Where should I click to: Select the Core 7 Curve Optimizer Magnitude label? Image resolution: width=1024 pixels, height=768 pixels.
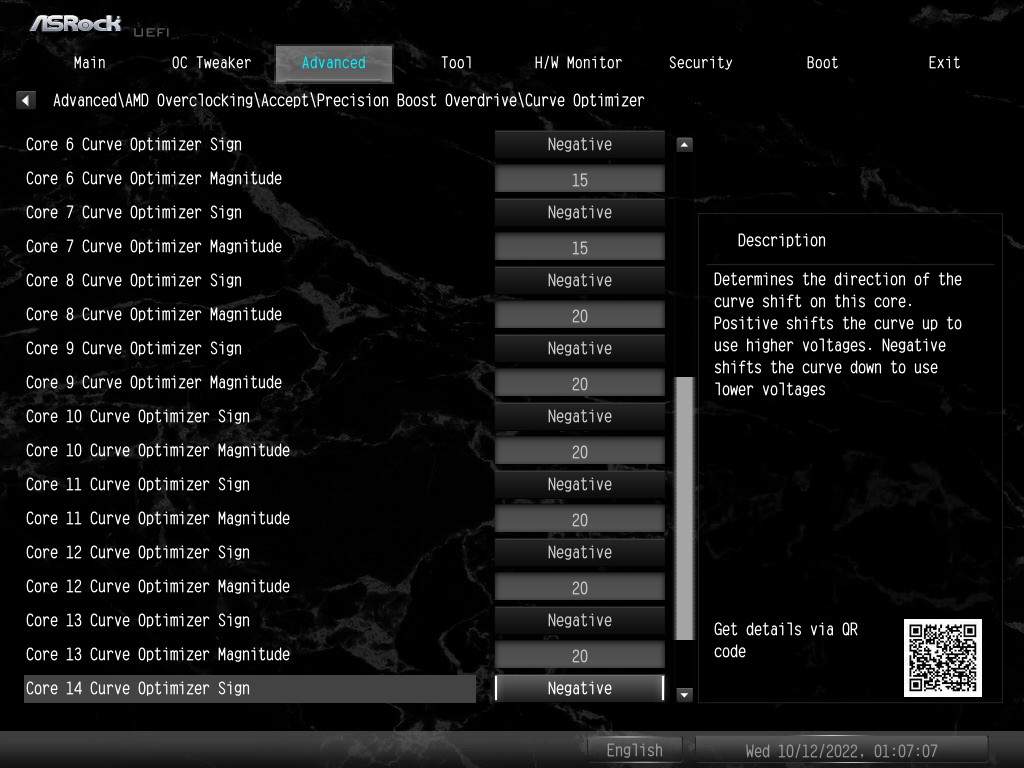[154, 246]
